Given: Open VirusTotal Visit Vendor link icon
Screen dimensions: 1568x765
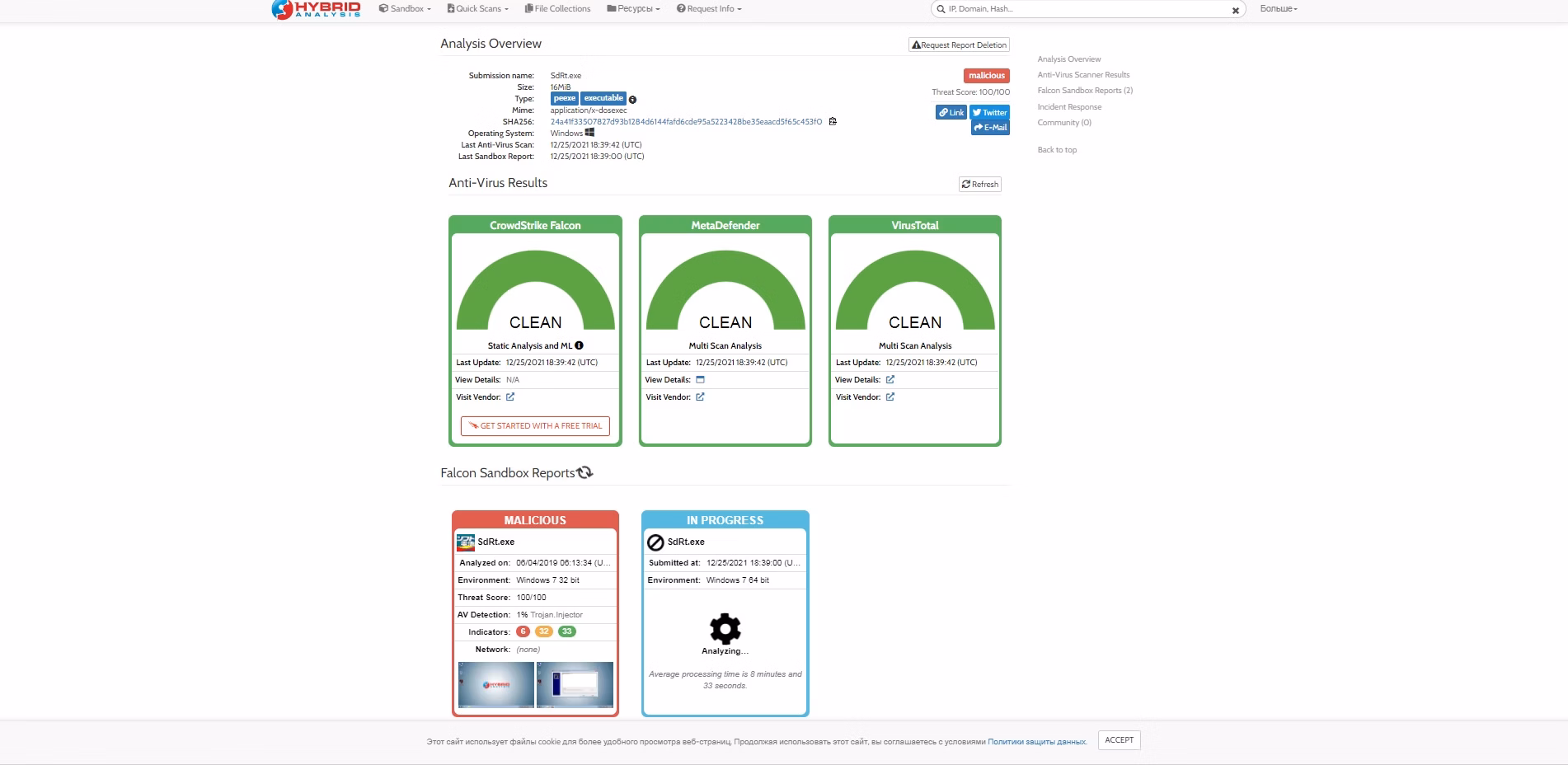Looking at the screenshot, I should point(890,397).
